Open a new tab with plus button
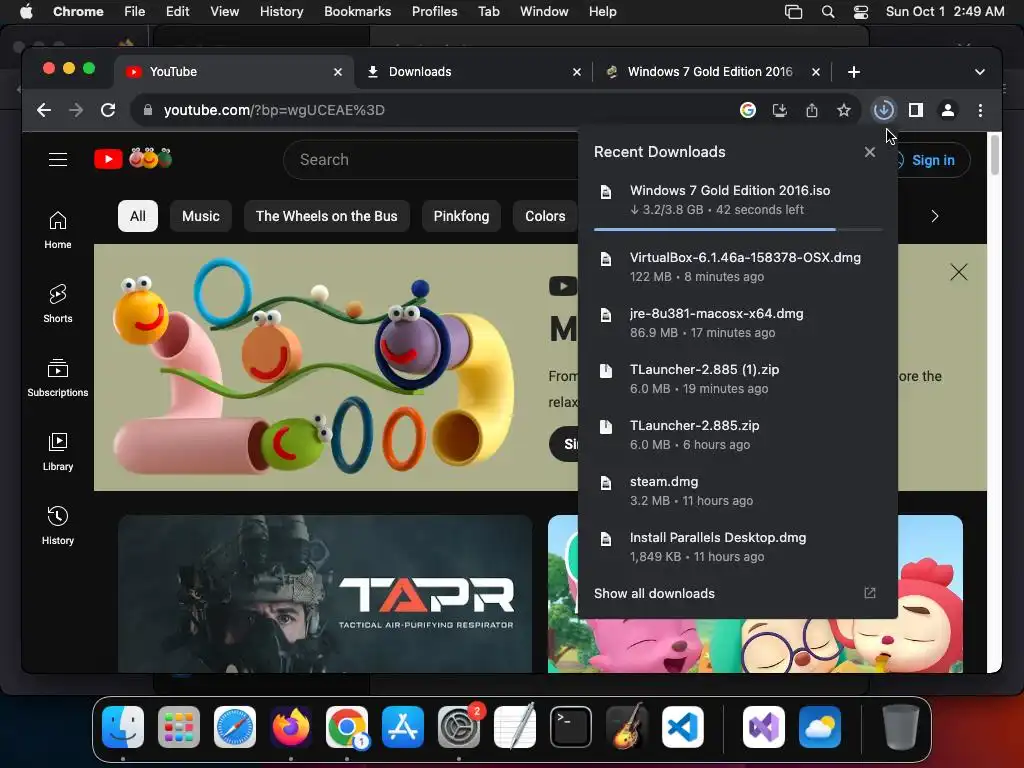The height and width of the screenshot is (768, 1024). tap(854, 72)
